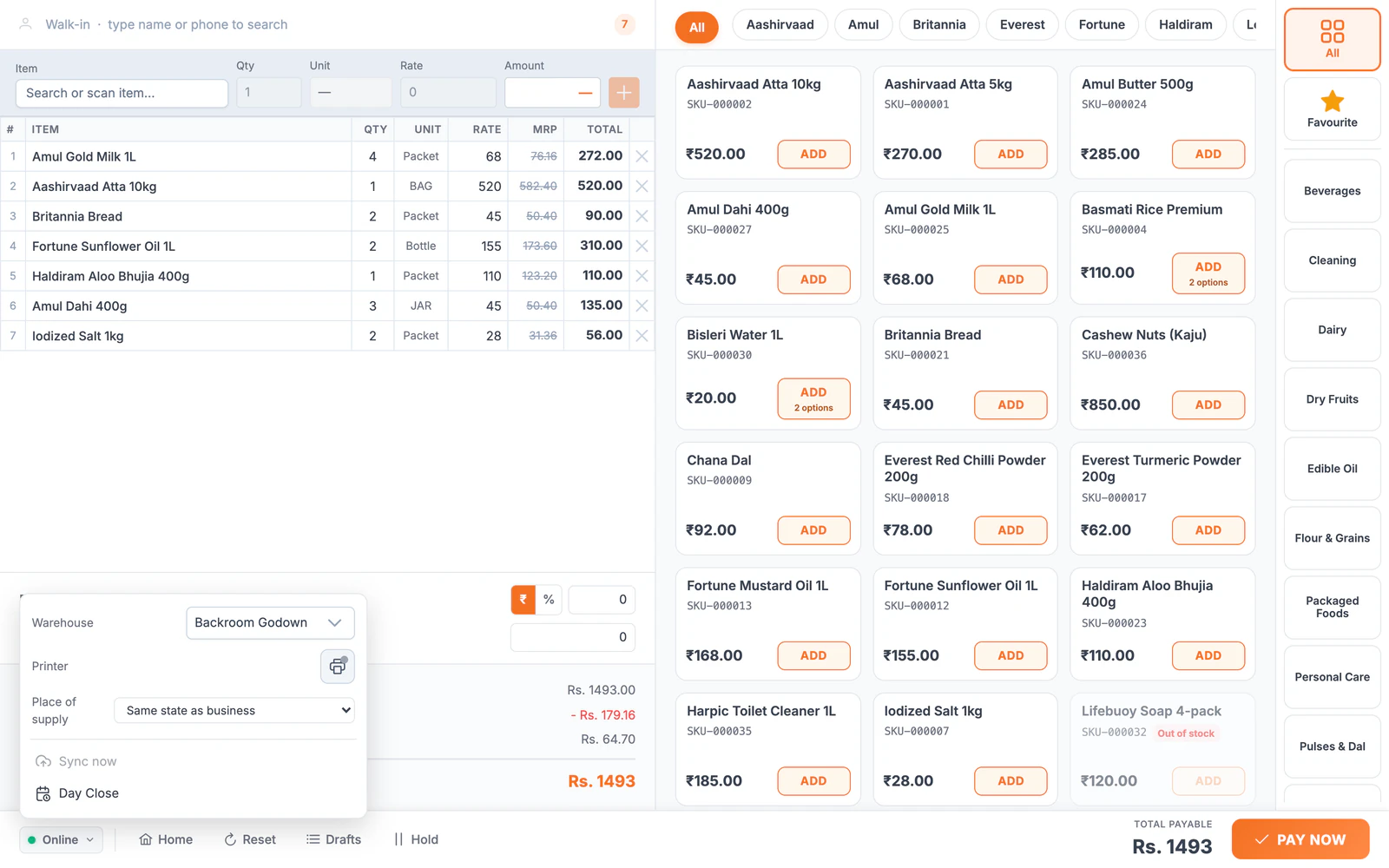Focus the Search or scan item field

122,93
